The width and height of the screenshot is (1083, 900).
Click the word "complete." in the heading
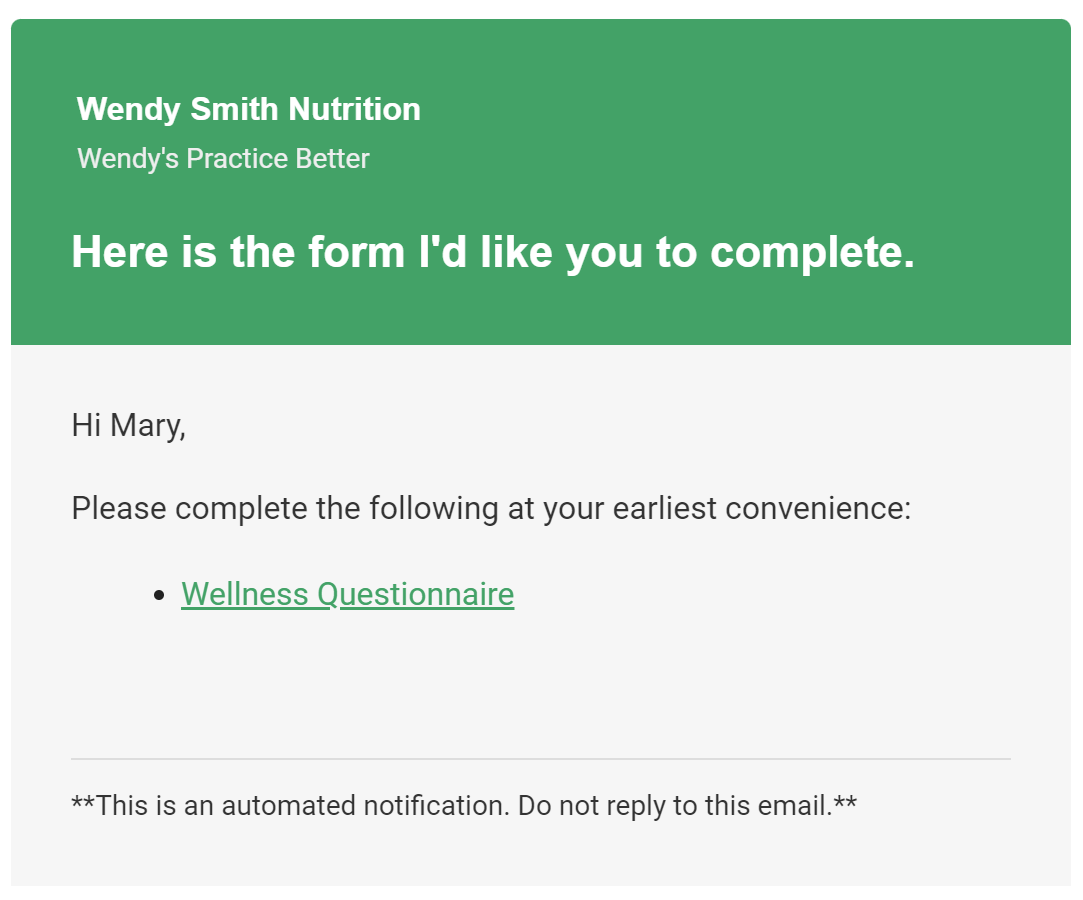click(812, 254)
